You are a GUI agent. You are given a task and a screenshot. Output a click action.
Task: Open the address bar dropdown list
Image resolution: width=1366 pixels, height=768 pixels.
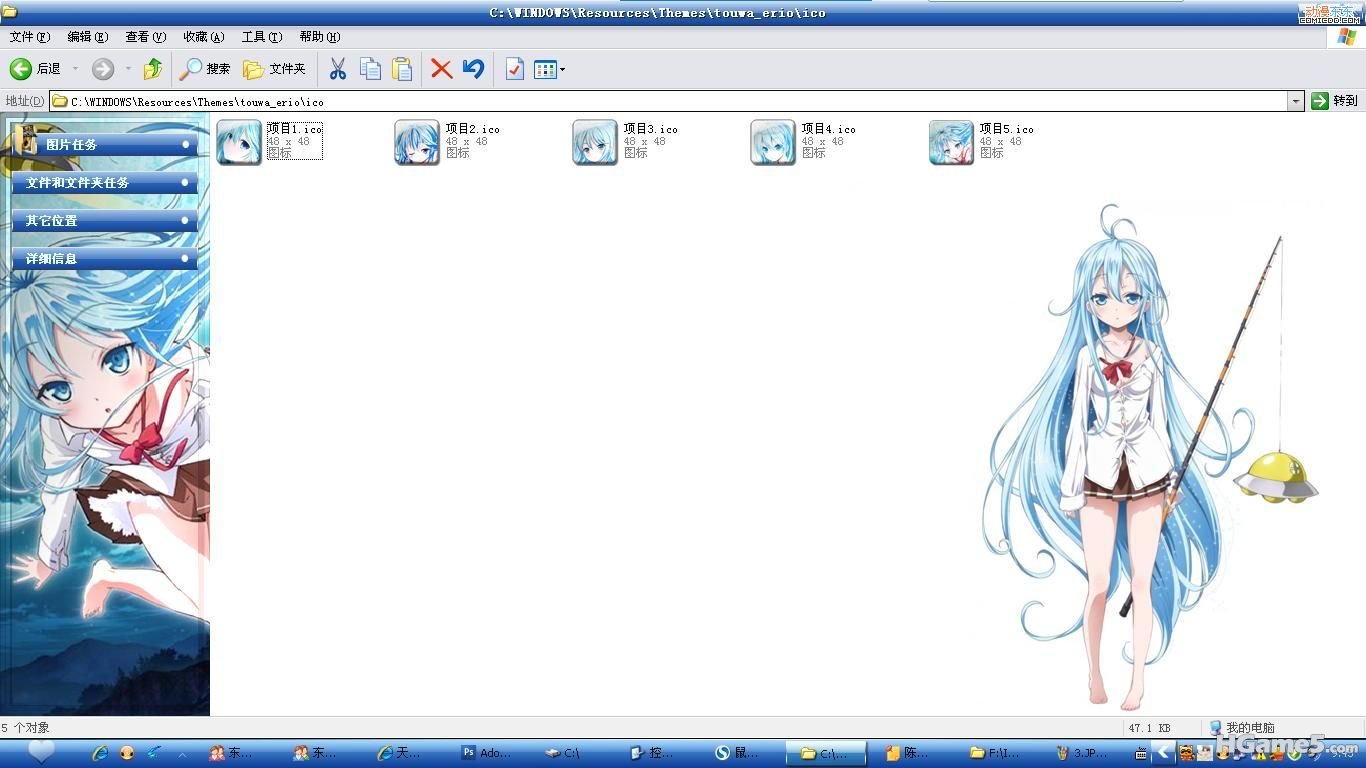pyautogui.click(x=1296, y=101)
